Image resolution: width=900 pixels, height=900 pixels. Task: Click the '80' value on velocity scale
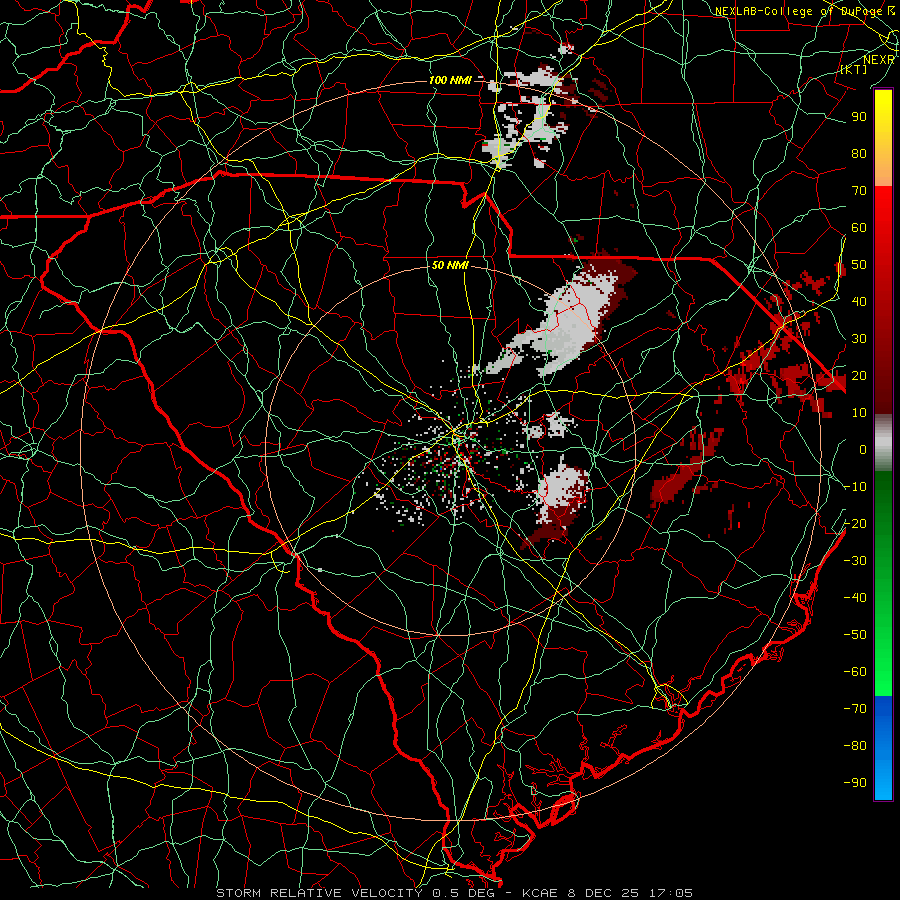(859, 154)
